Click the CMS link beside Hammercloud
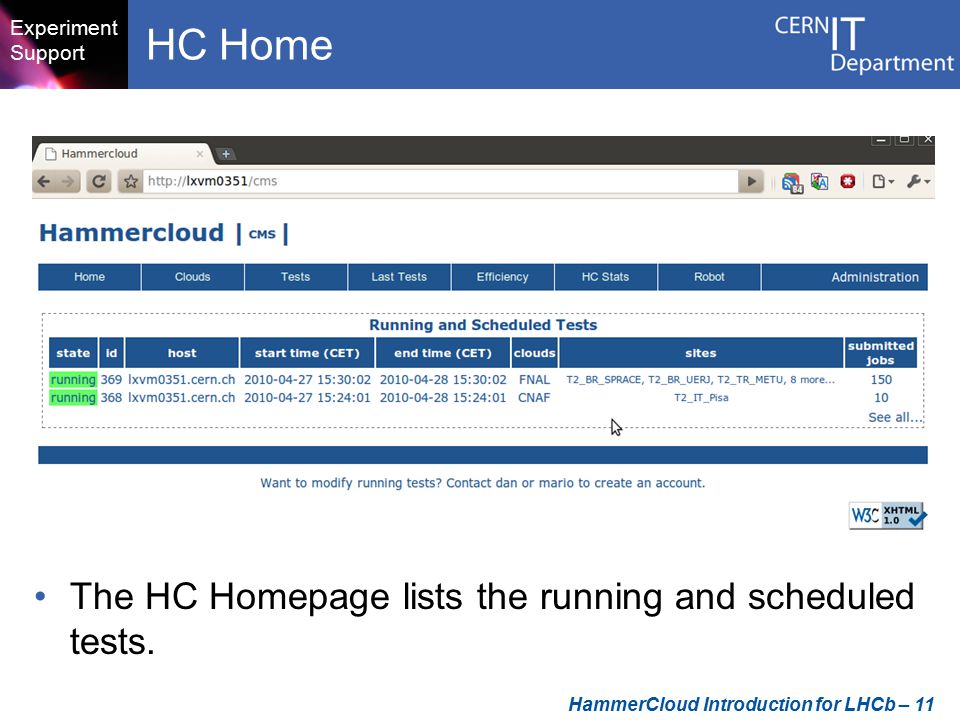The image size is (960, 720). [x=262, y=234]
